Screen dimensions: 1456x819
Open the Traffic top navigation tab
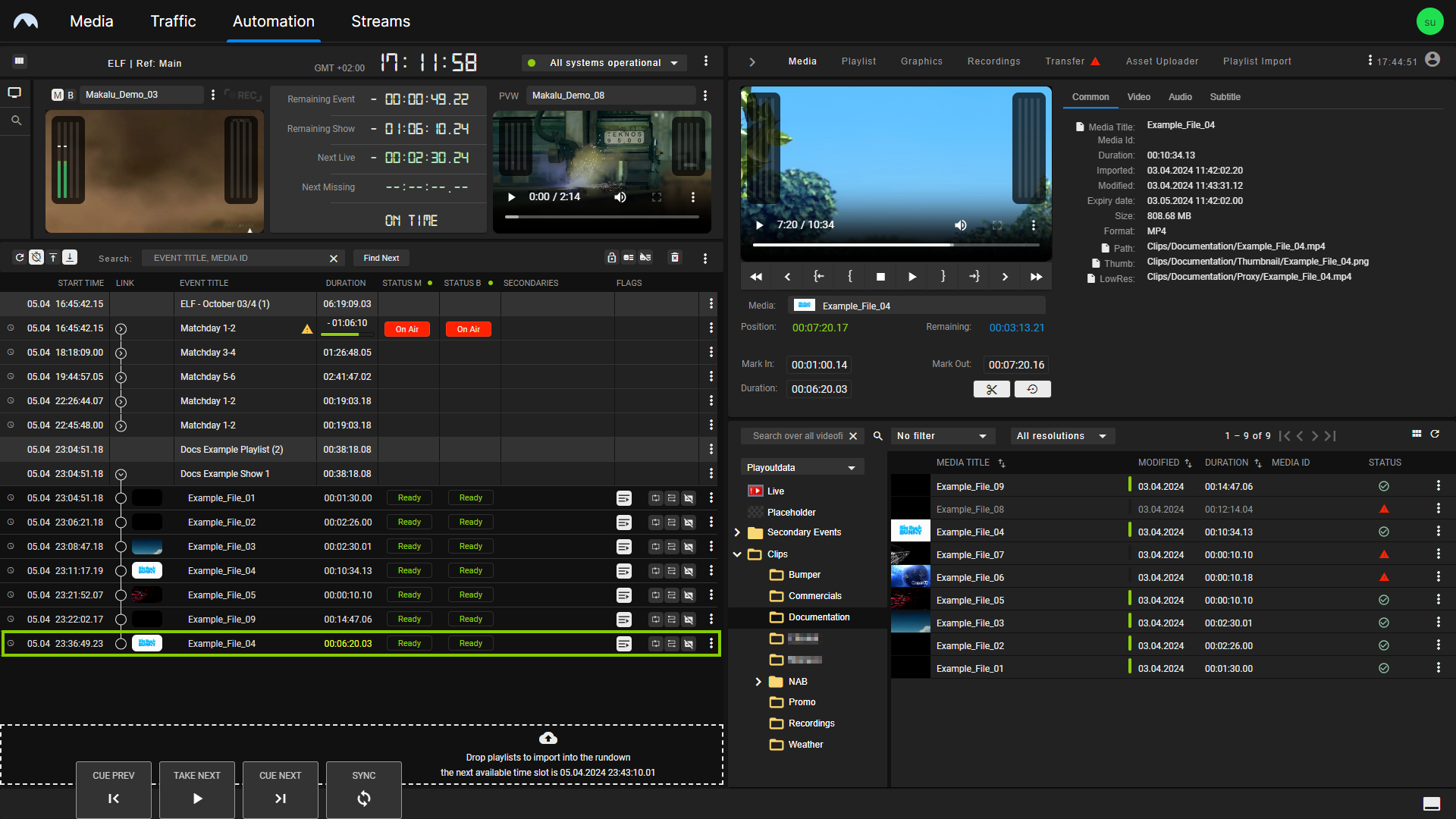click(x=173, y=21)
